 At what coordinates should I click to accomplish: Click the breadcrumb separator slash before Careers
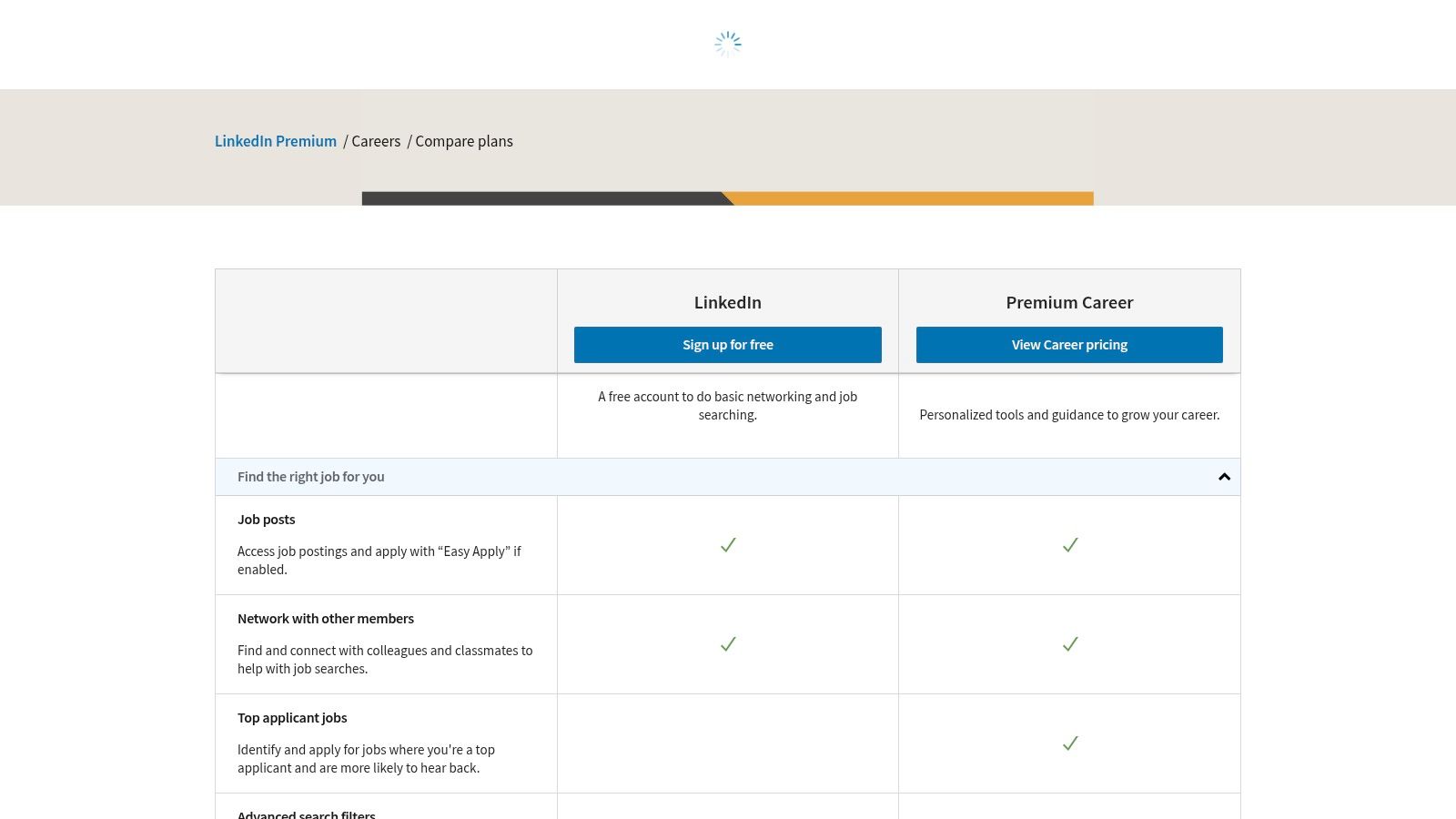pyautogui.click(x=346, y=141)
